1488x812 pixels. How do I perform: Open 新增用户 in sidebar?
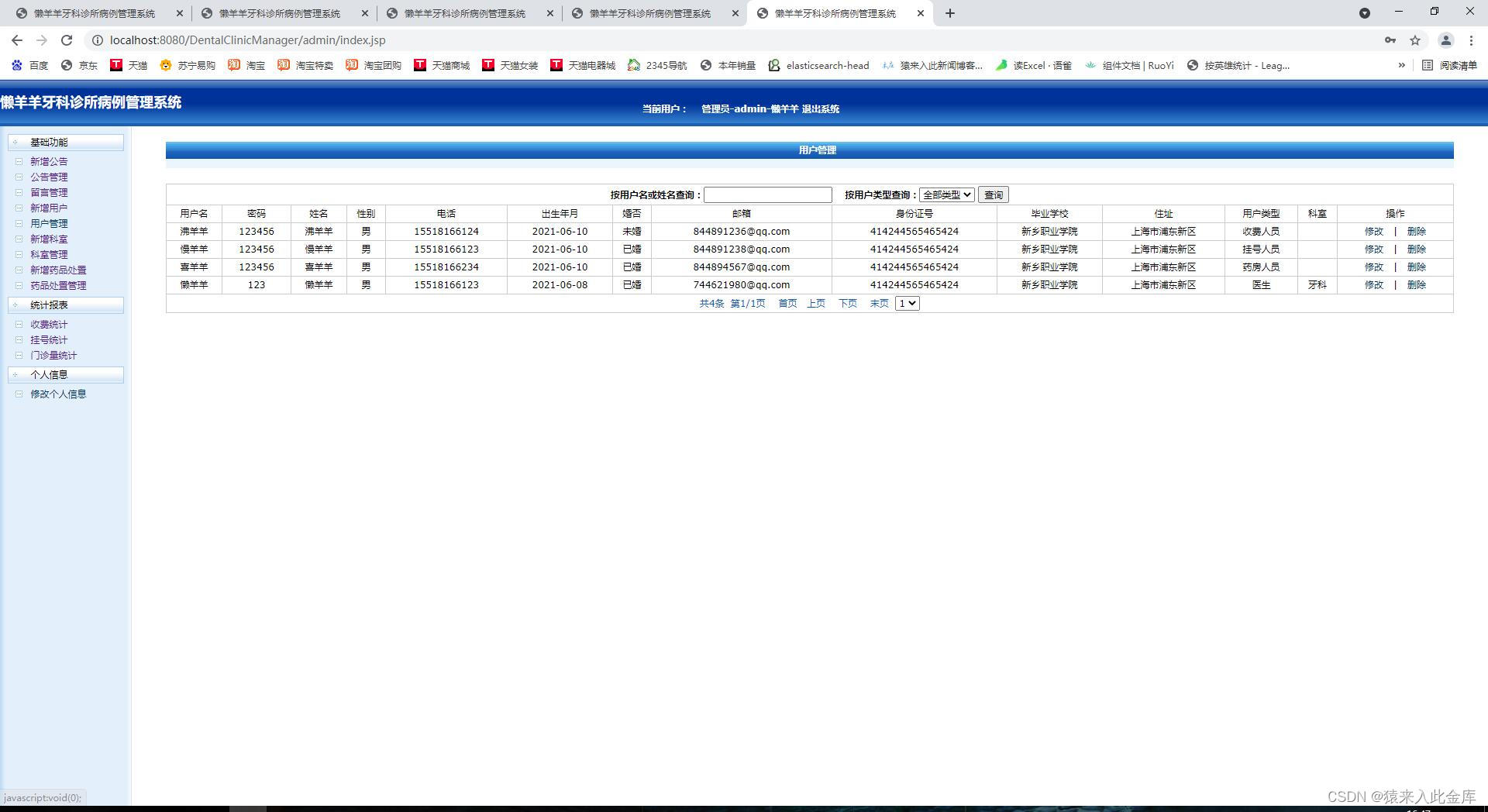tap(49, 208)
